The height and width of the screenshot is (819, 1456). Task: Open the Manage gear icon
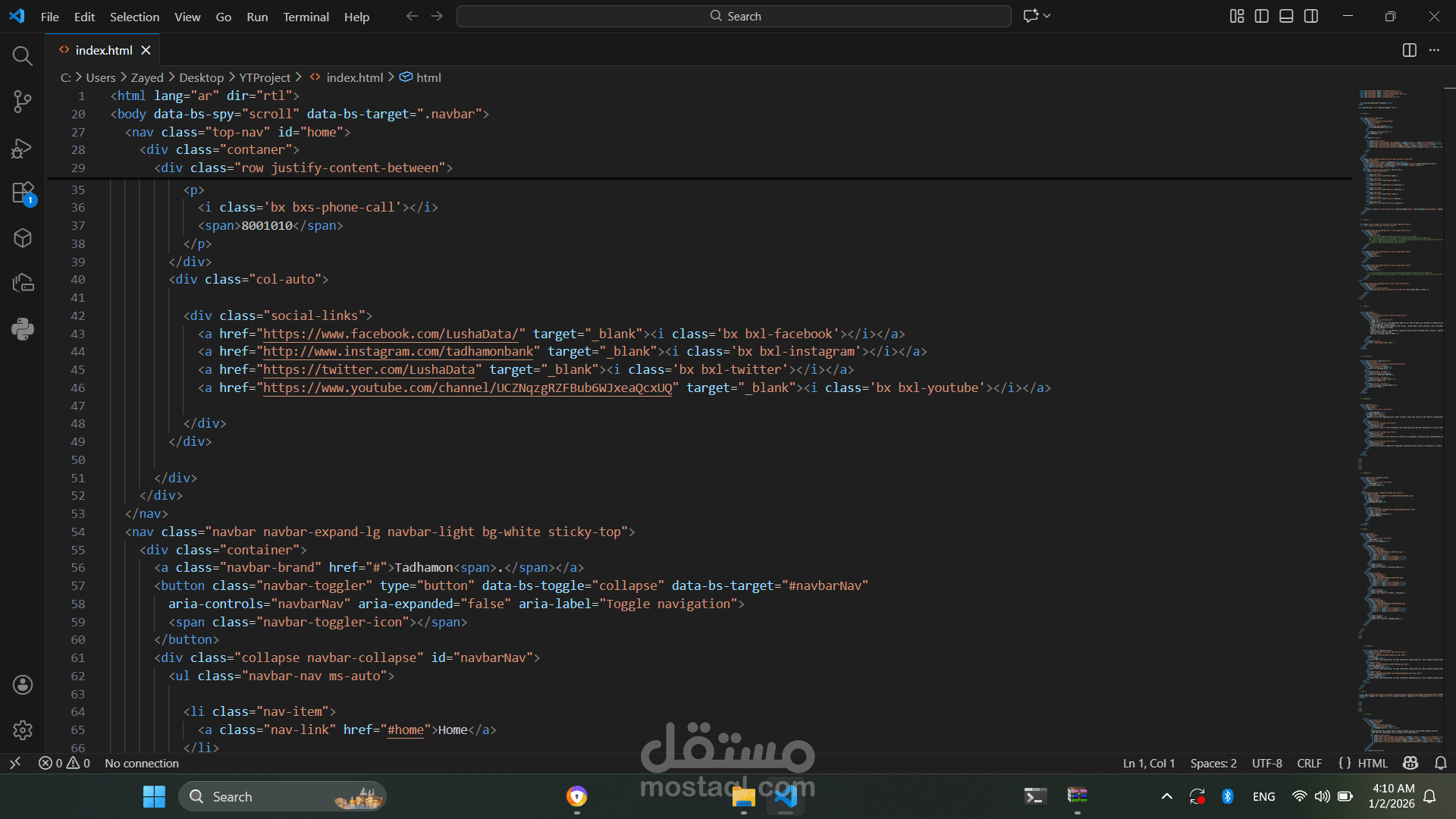pos(23,730)
